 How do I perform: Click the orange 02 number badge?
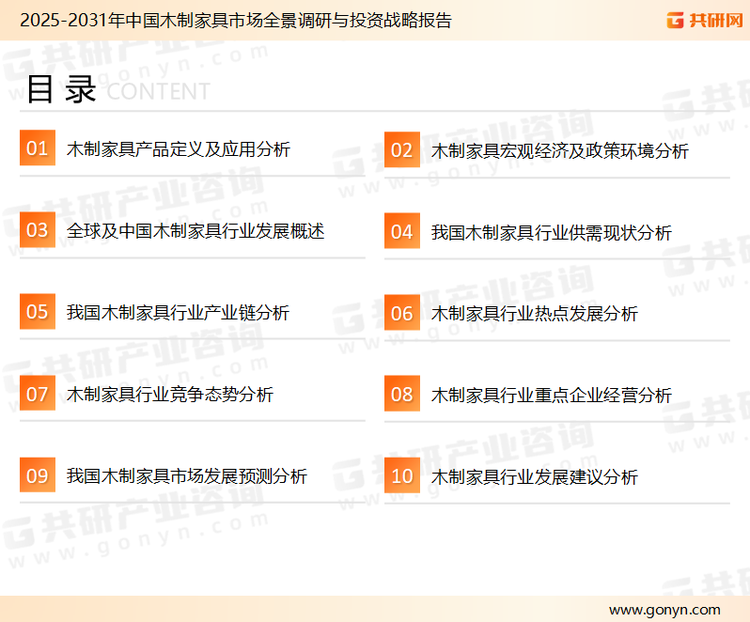click(402, 150)
